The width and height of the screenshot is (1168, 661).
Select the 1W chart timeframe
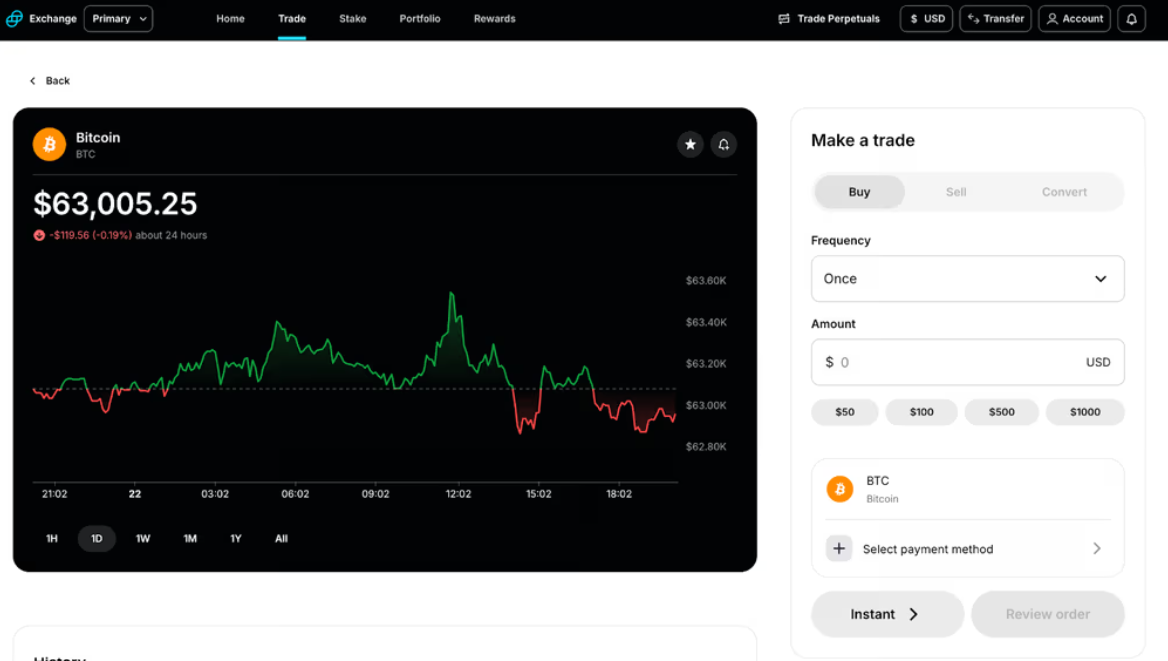tap(143, 538)
